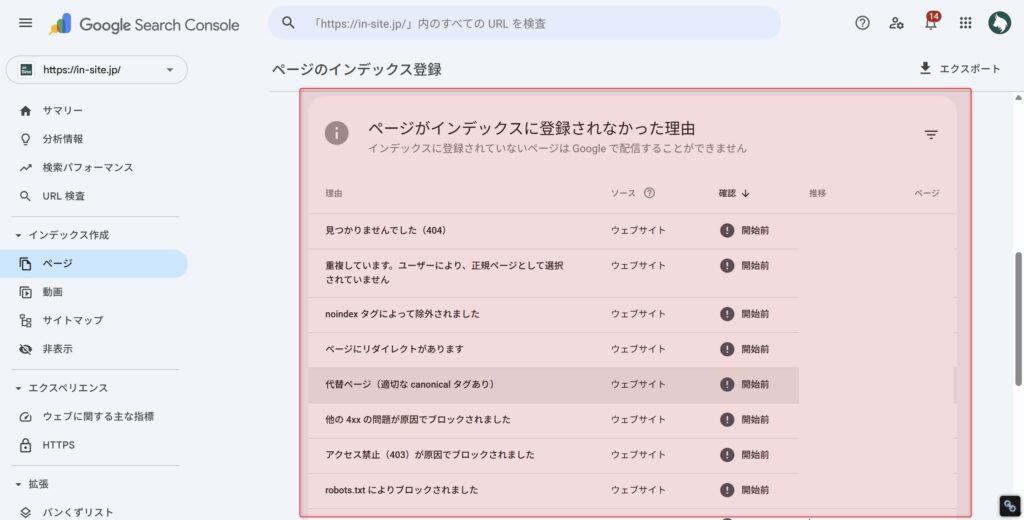Click the Google Search Console logo
Screen dimensions: 1024x520
(x=144, y=25)
